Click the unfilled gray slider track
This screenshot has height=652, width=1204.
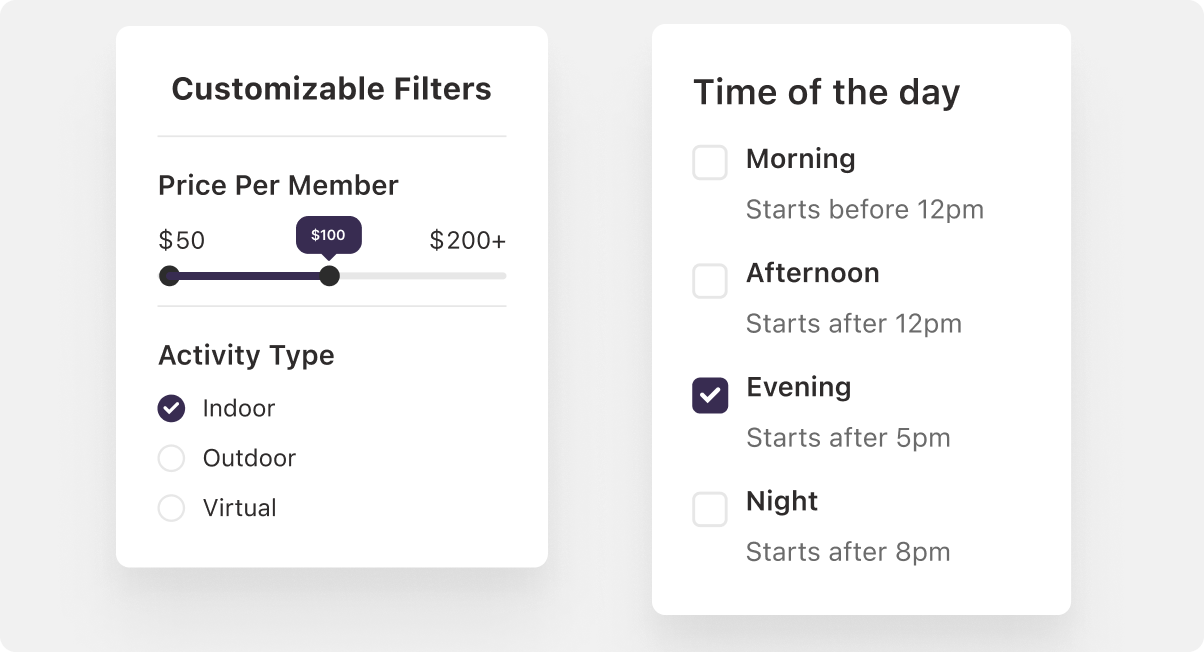pyautogui.click(x=422, y=276)
